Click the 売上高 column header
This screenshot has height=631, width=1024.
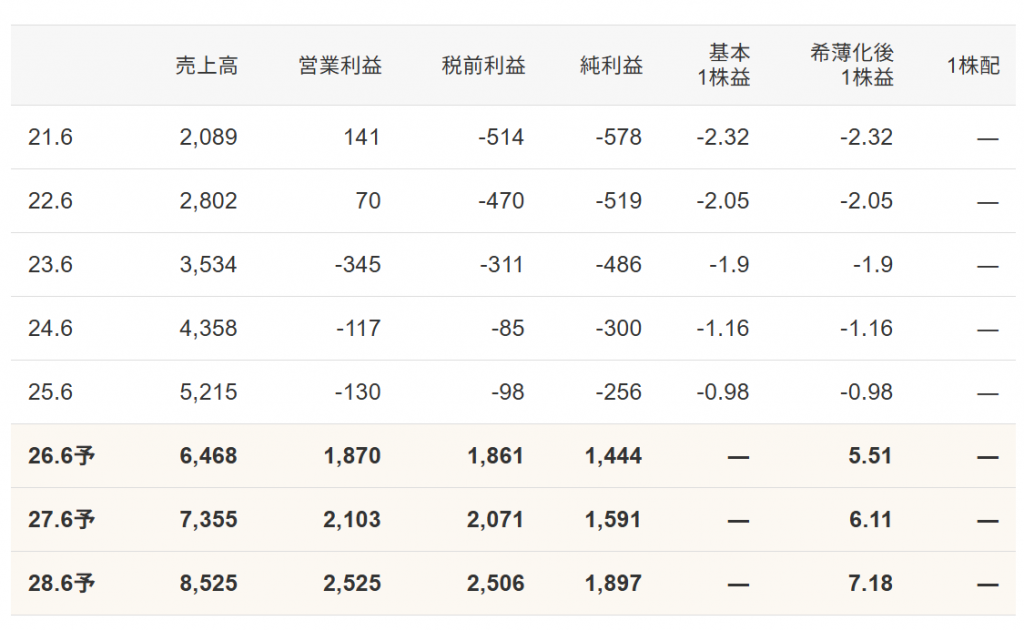point(206,65)
